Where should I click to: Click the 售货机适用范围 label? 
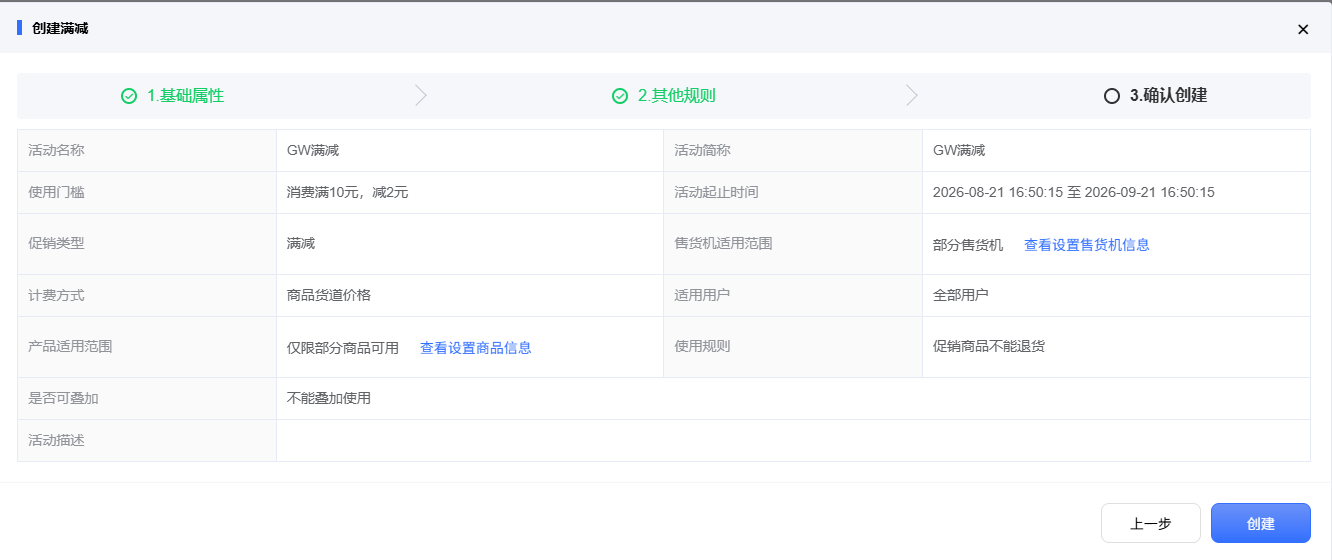(x=723, y=243)
